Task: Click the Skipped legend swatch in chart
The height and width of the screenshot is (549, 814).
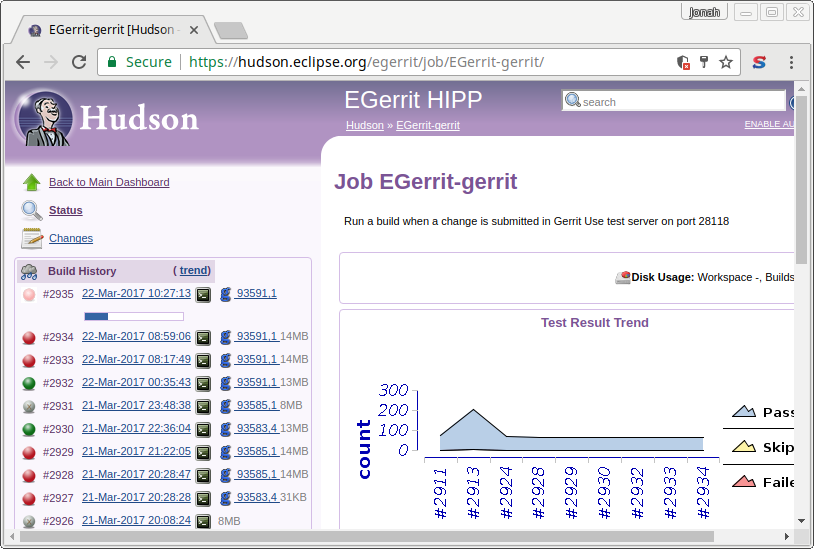Action: tap(743, 447)
